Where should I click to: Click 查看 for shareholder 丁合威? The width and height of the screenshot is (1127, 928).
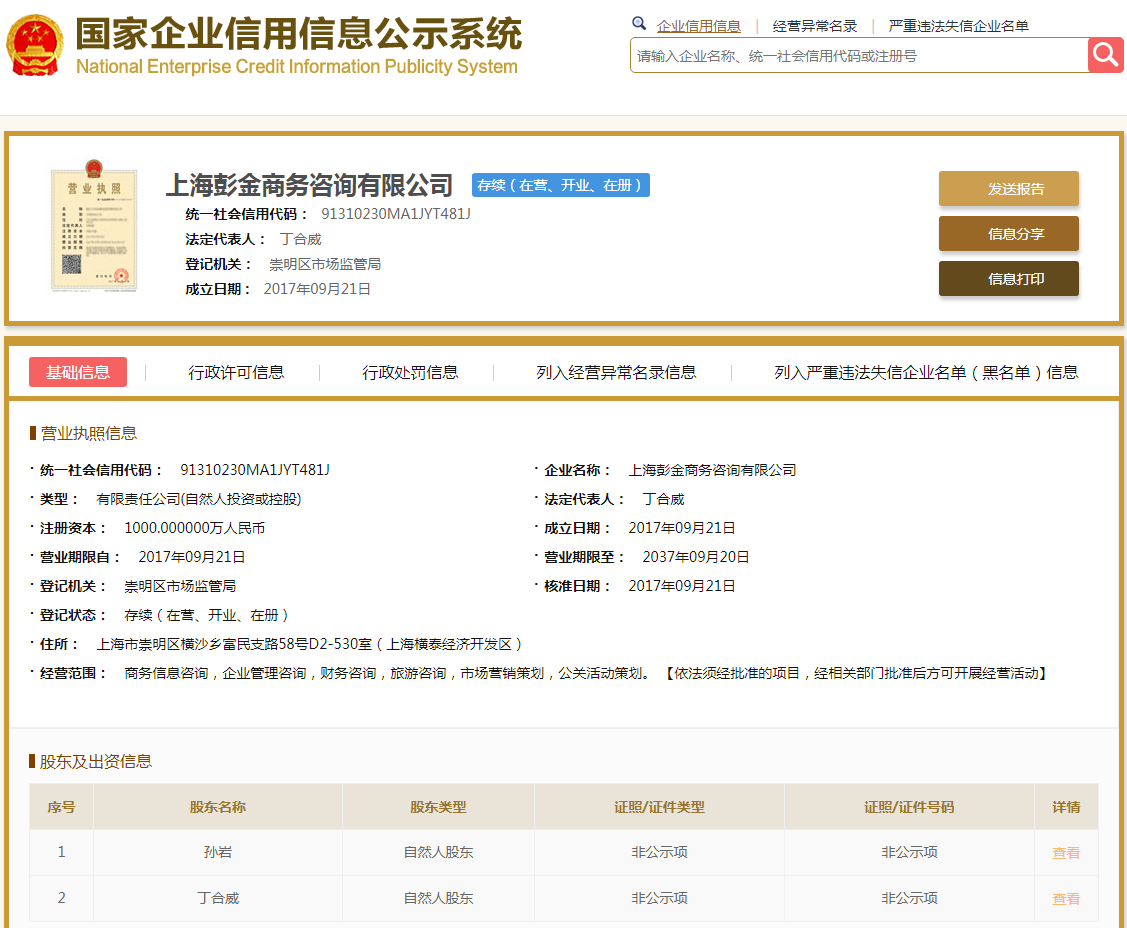[1065, 898]
